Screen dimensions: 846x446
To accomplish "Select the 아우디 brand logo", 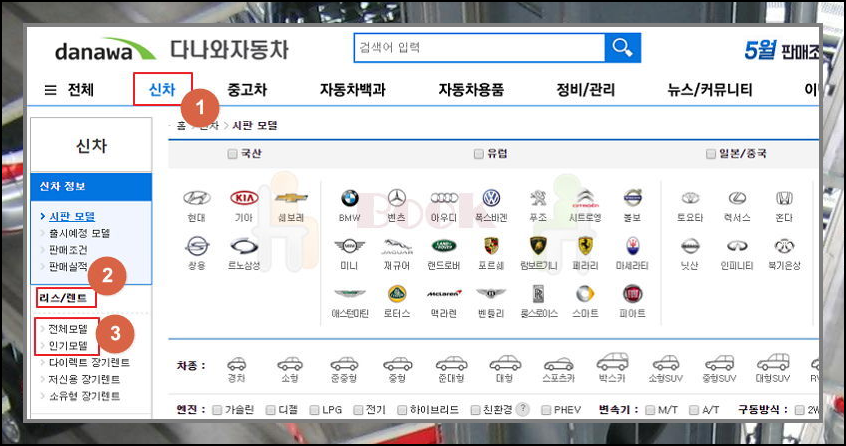I will (444, 198).
